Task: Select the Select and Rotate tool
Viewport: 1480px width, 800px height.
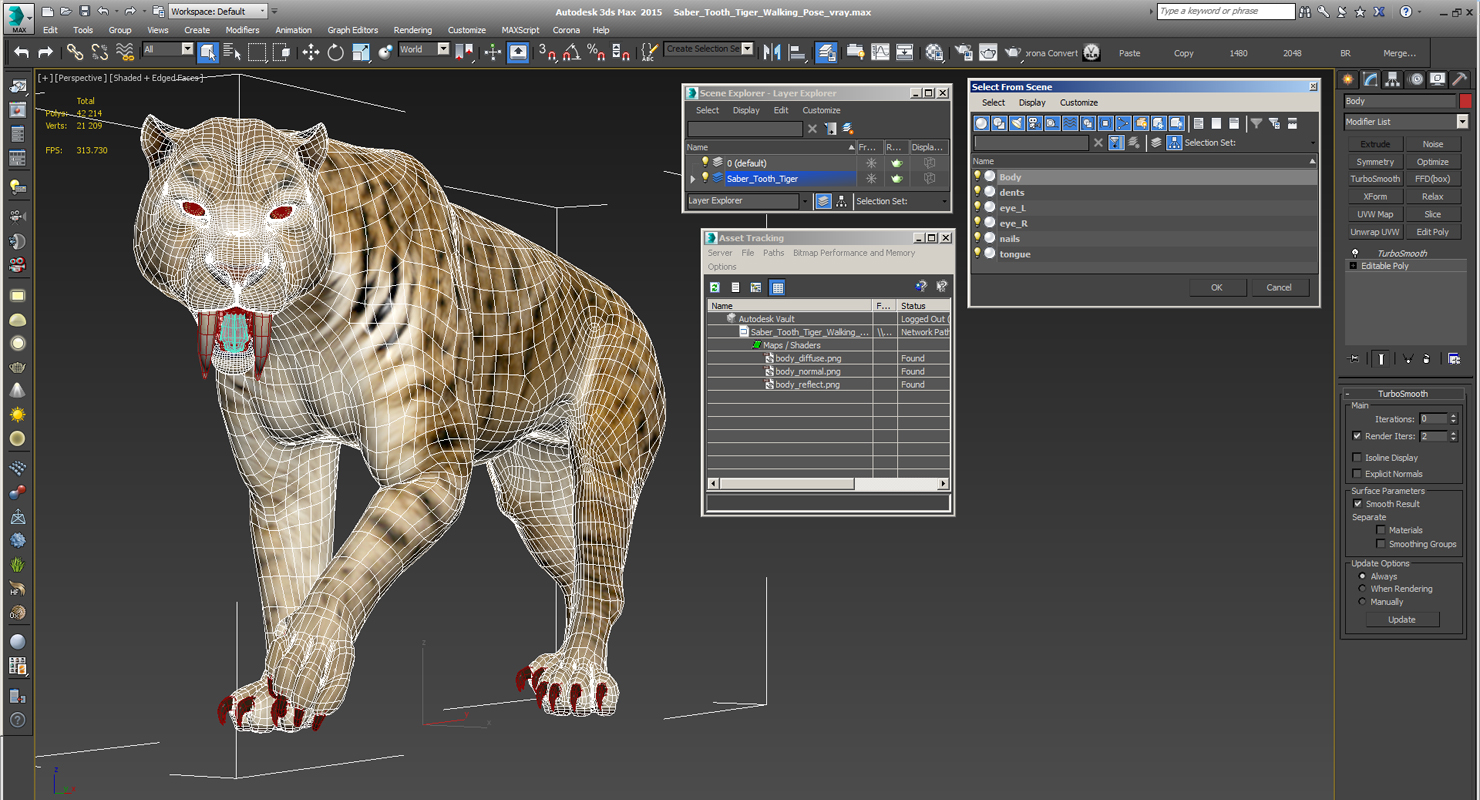Action: pyautogui.click(x=336, y=52)
